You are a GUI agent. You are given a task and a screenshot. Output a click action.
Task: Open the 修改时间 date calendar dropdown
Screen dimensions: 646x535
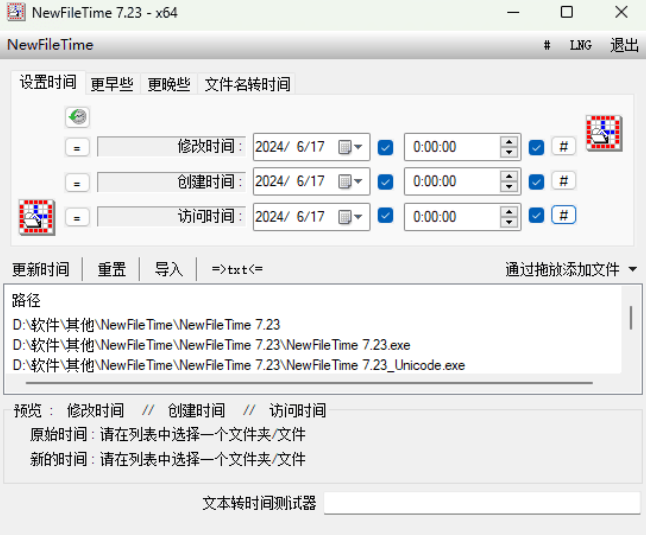pos(350,147)
